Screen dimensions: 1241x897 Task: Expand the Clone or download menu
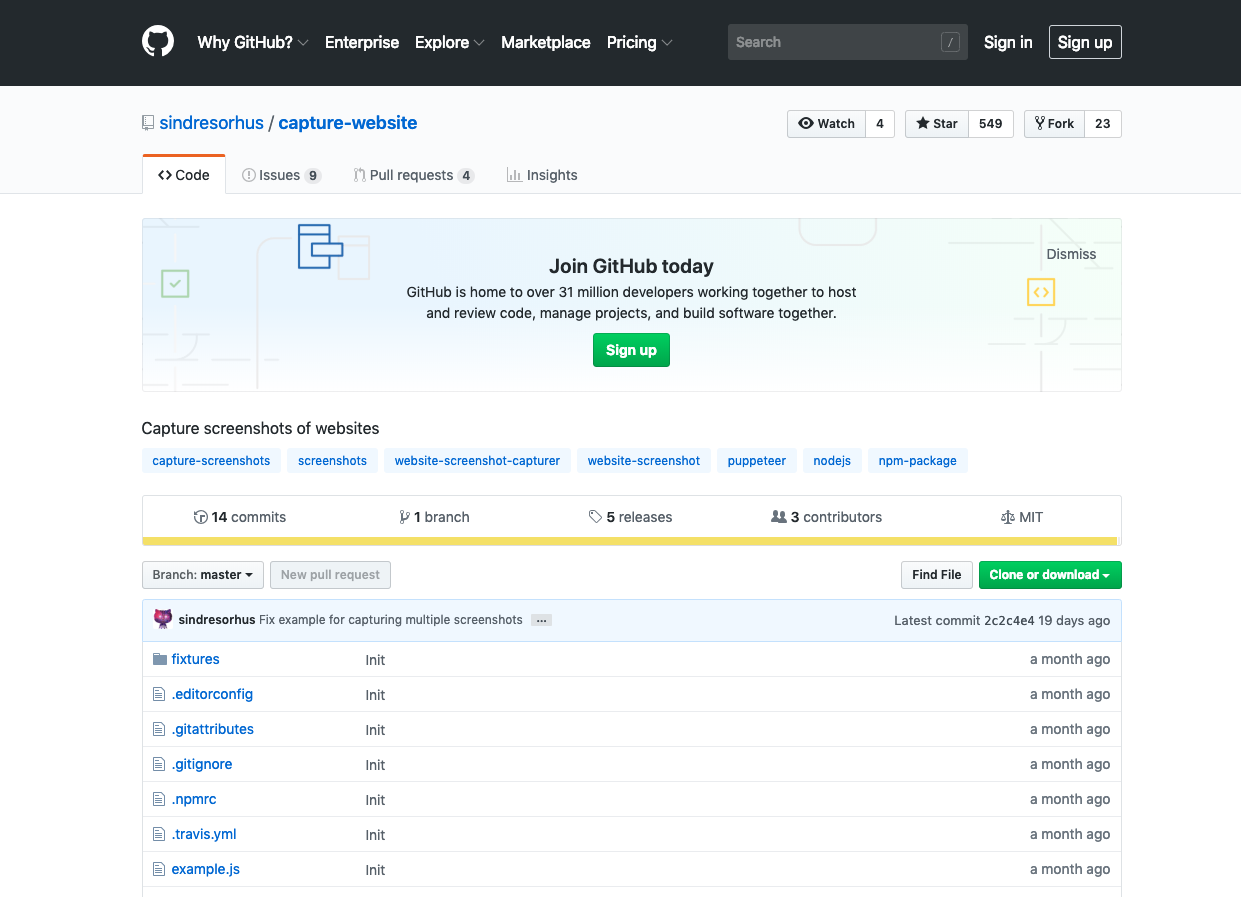click(1050, 575)
